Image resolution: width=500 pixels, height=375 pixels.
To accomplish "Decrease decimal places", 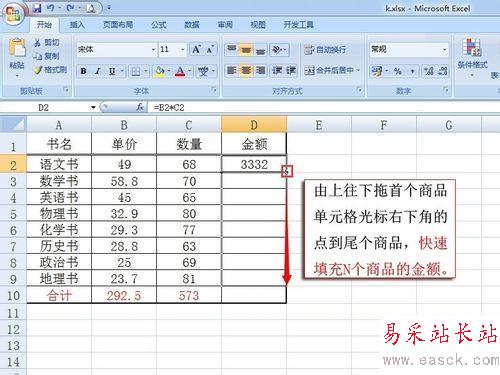I will point(443,71).
